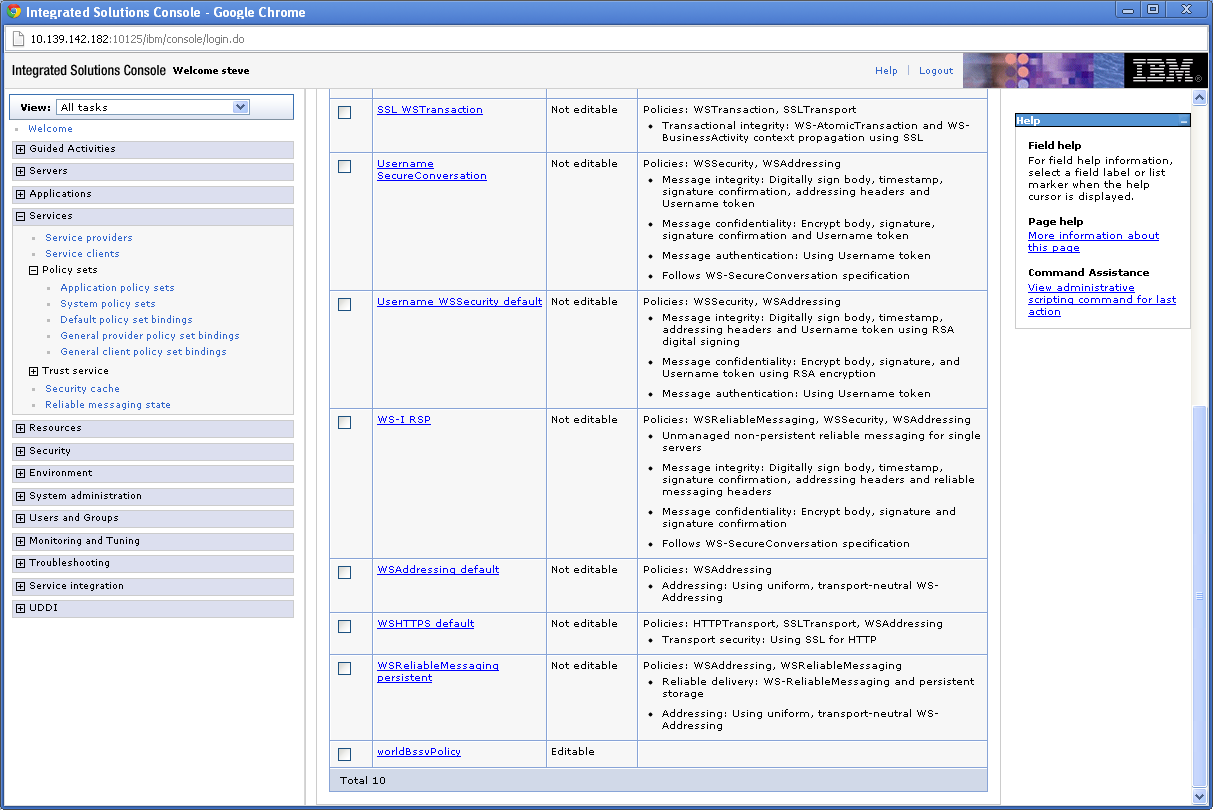Viewport: 1213px width, 810px height.
Task: Tick the WS-I RSP checkbox
Action: click(x=344, y=422)
